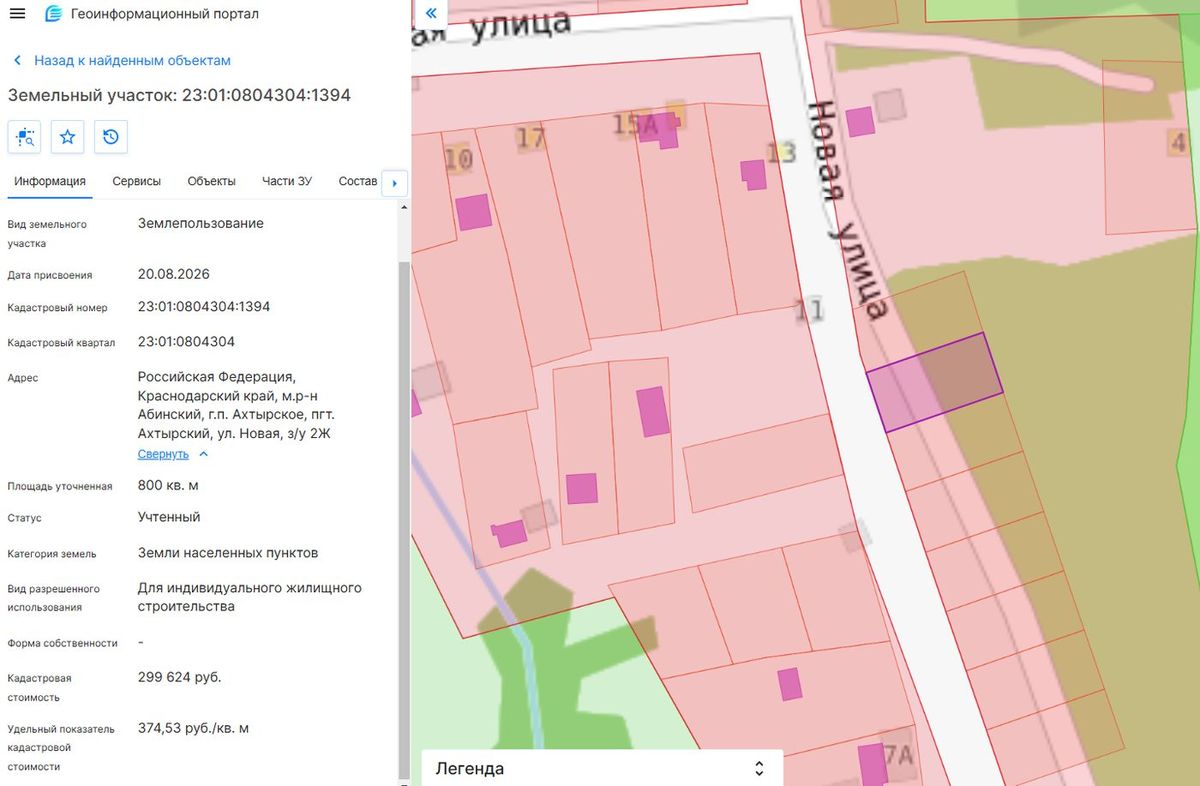Click the date value 20.08.2026
Image resolution: width=1200 pixels, height=786 pixels.
point(174,273)
